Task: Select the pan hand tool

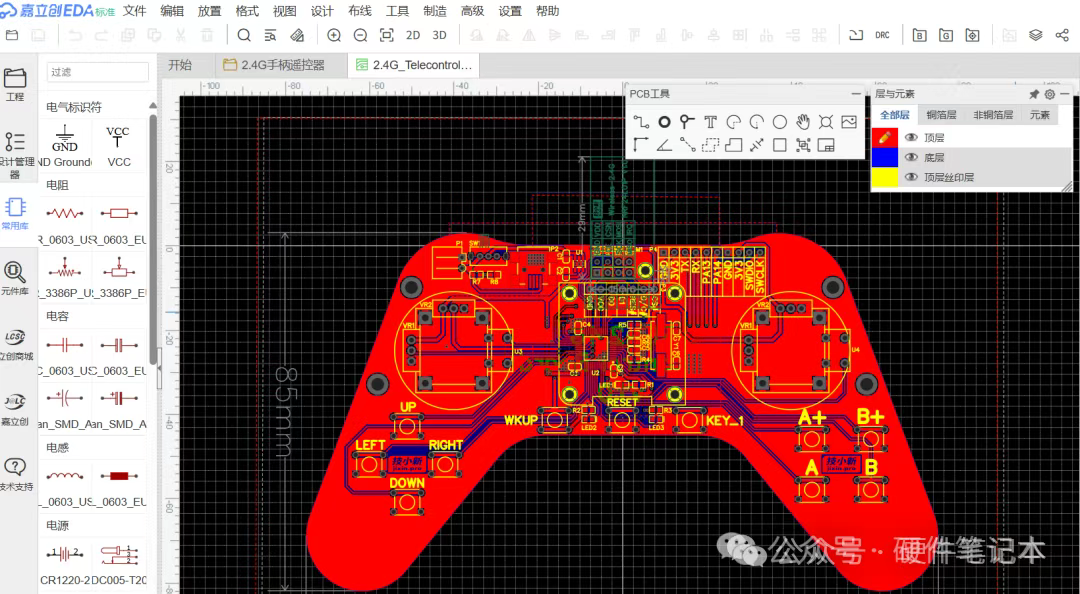Action: pos(803,122)
